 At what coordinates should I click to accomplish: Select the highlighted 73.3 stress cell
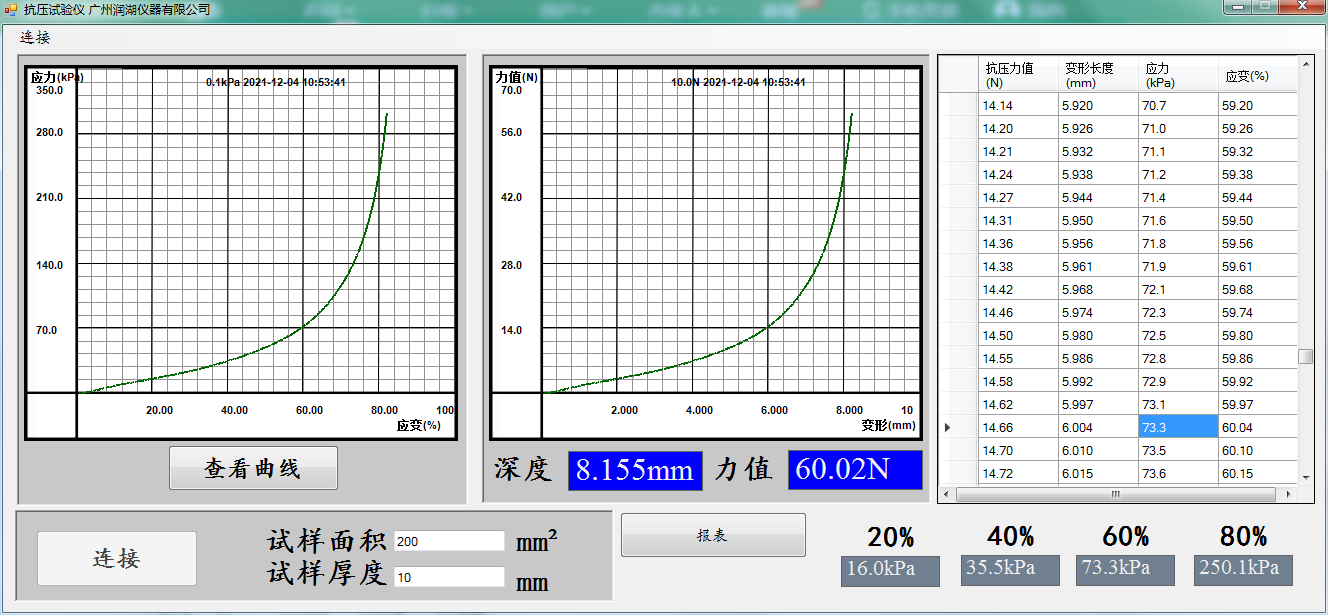[1177, 427]
